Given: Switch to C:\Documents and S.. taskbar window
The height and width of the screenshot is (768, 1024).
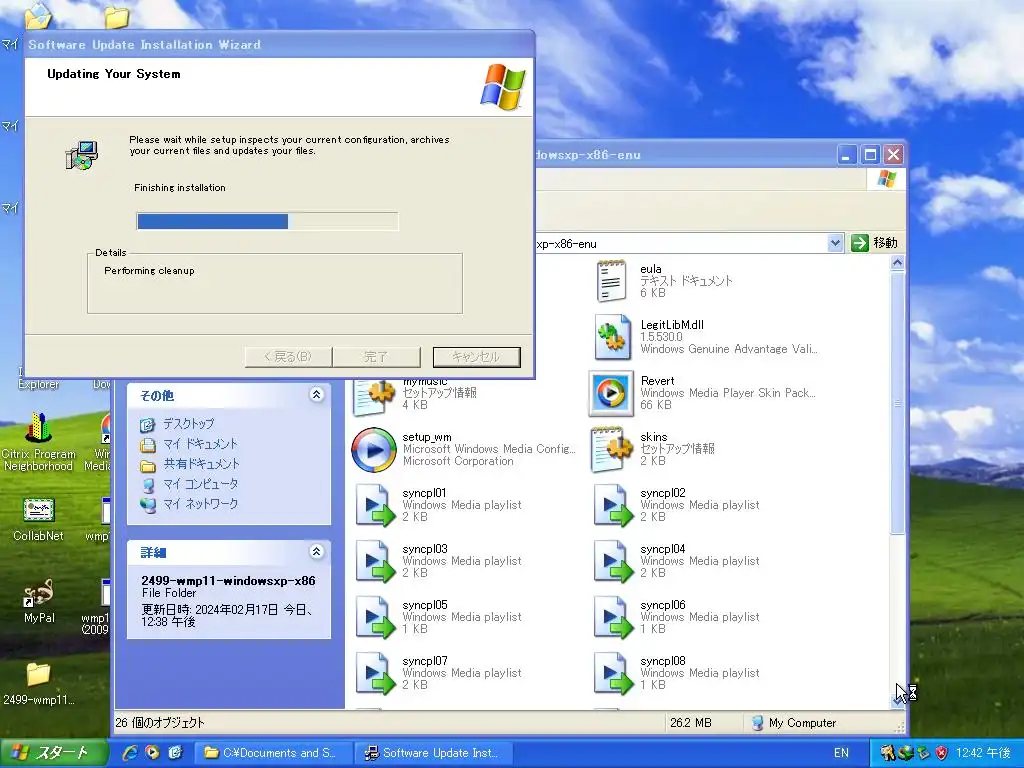Looking at the screenshot, I should coord(274,753).
